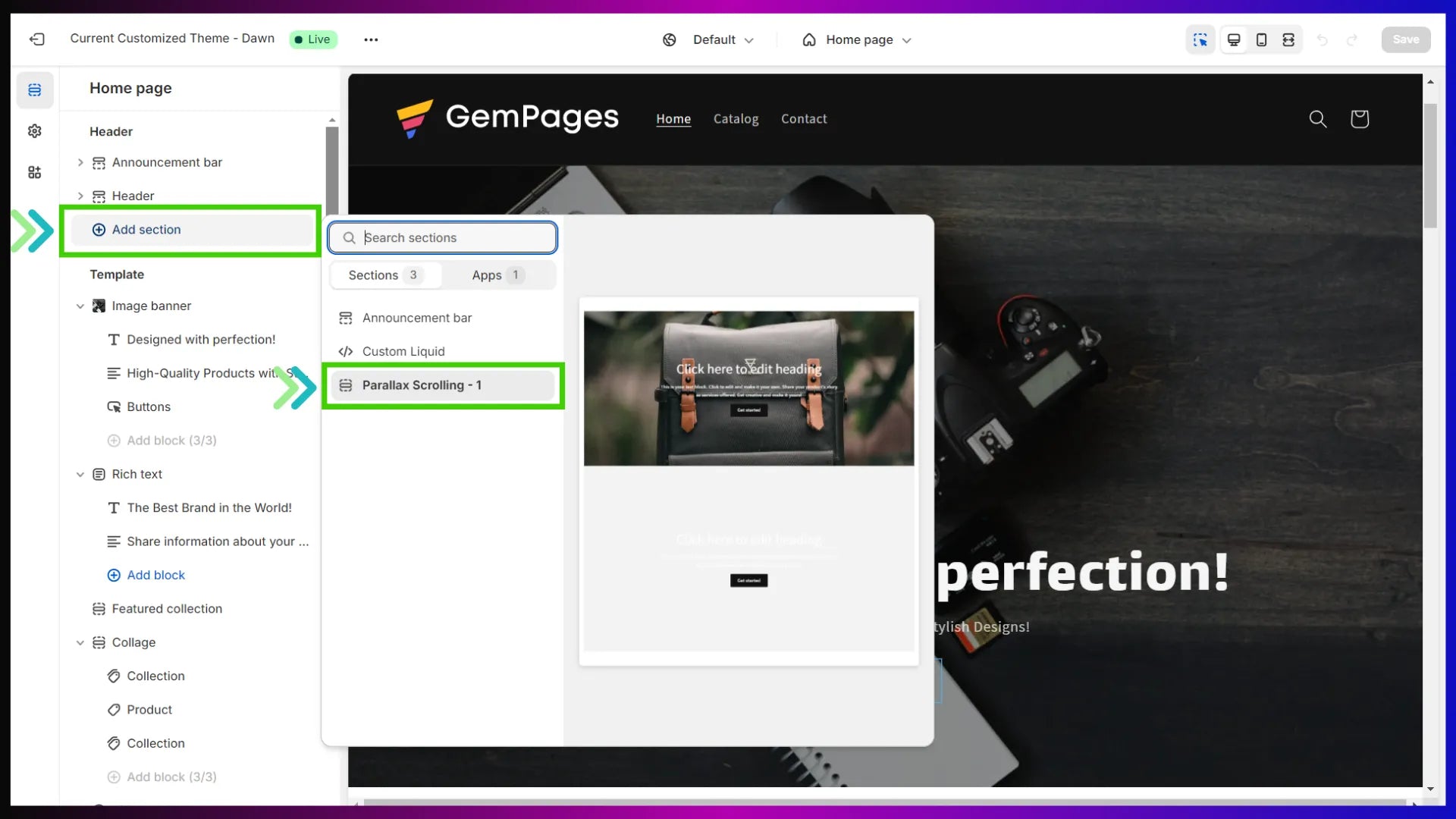This screenshot has height=819, width=1456.
Task: Choose Parallax Scrolling - 1 section
Action: tap(443, 385)
